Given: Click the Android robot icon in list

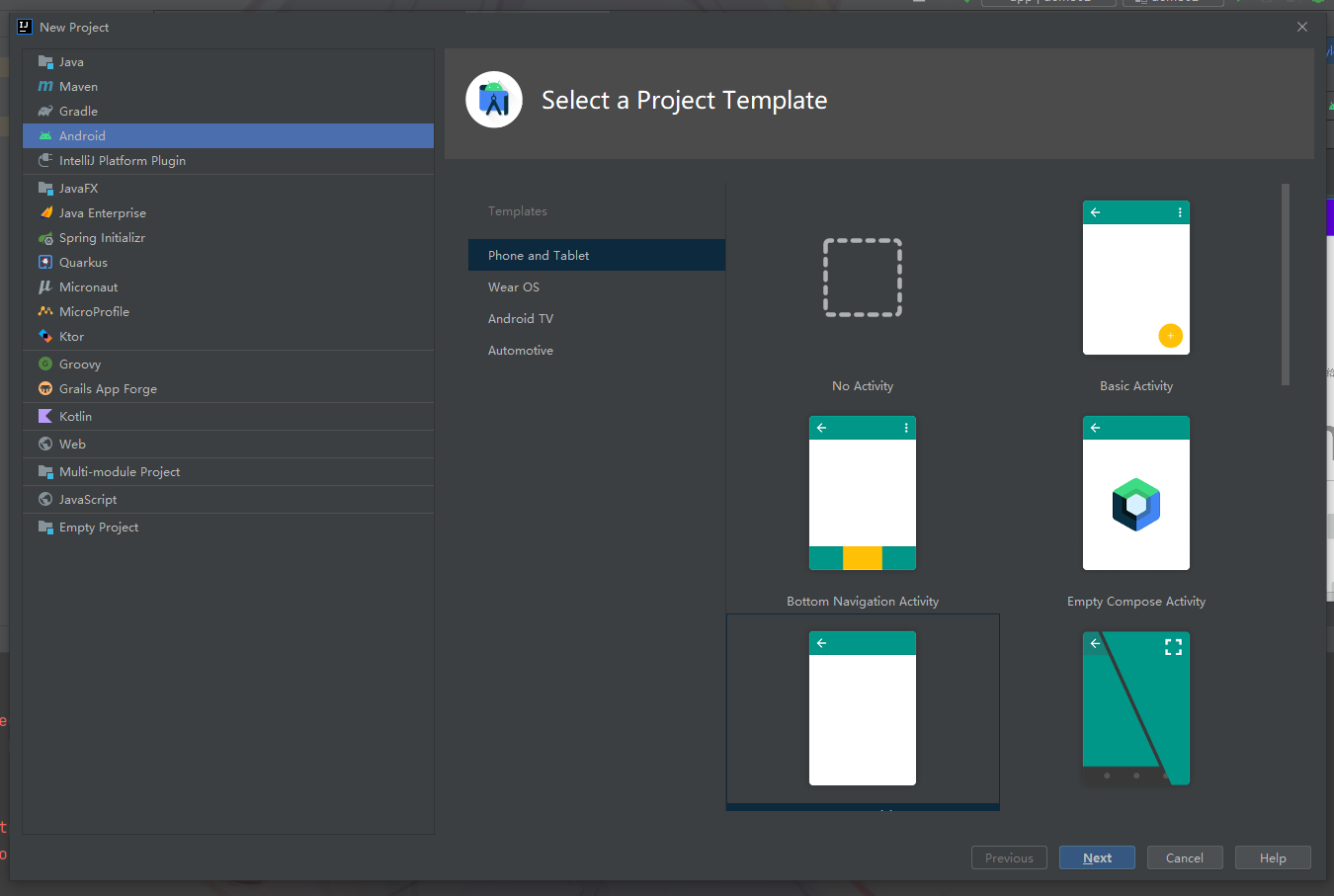Looking at the screenshot, I should coord(45,136).
